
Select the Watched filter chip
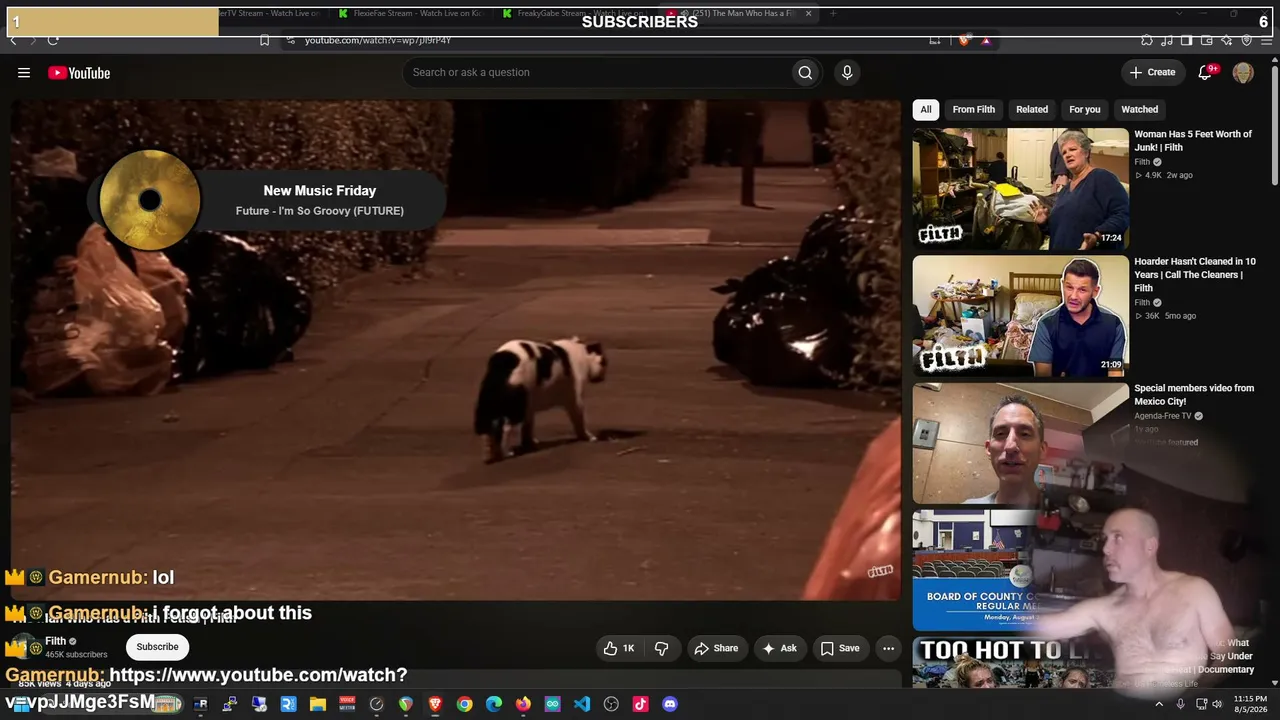[1140, 109]
